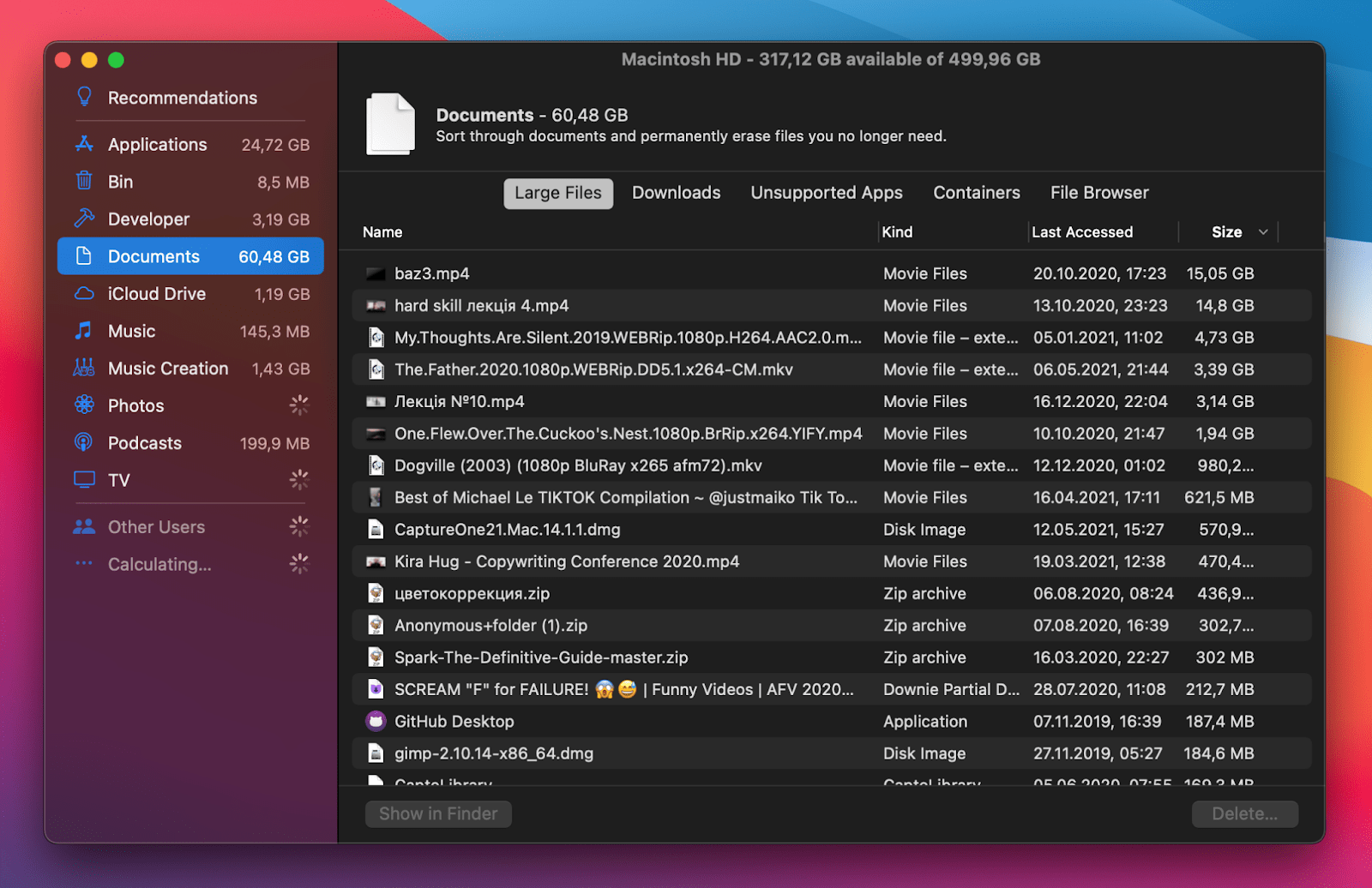Click the Podcasts icon in sidebar
This screenshot has width=1372, height=888.
pyautogui.click(x=84, y=442)
